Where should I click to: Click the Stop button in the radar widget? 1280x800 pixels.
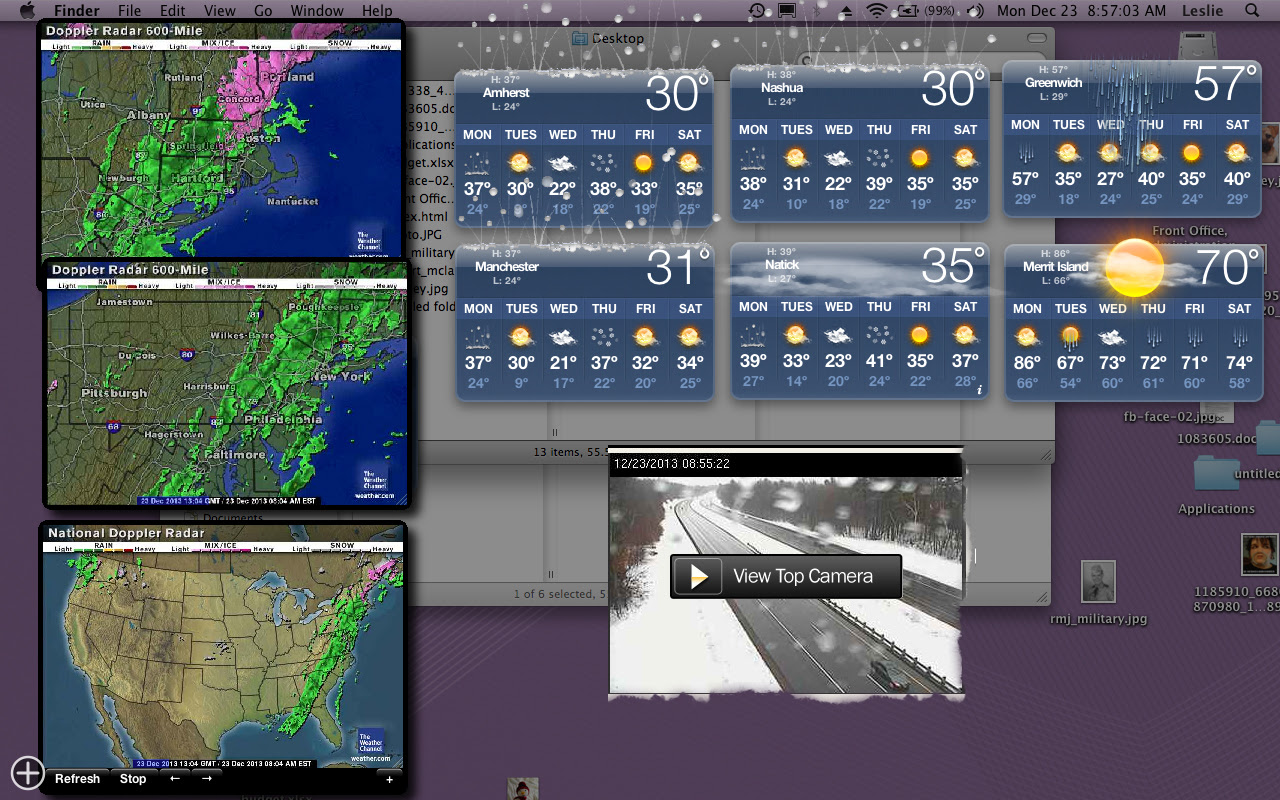[133, 779]
